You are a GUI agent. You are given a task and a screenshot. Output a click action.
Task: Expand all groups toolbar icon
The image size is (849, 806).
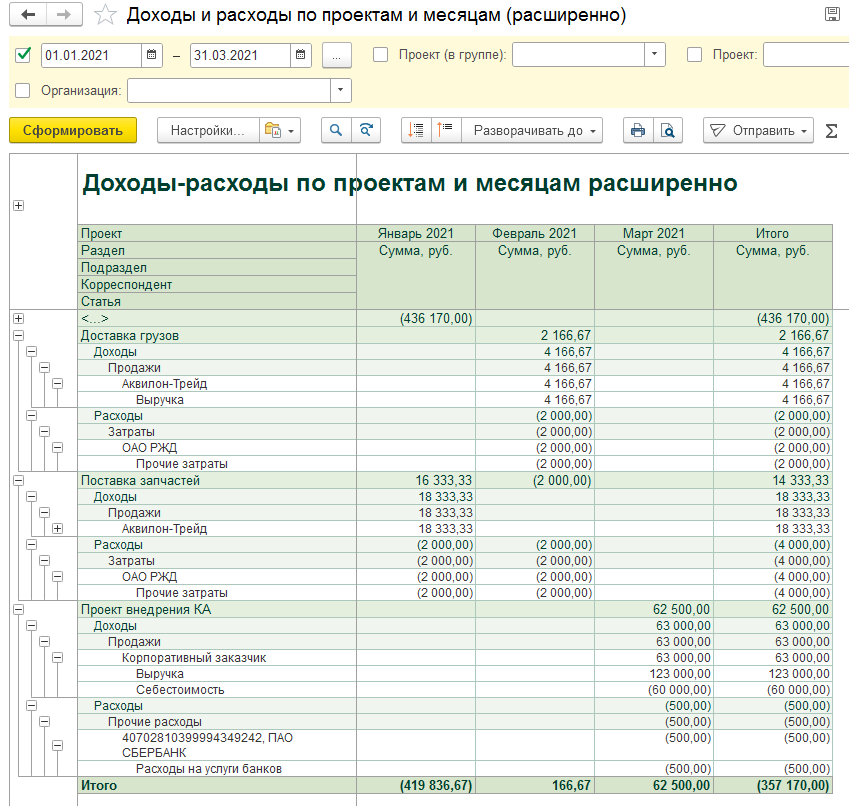pyautogui.click(x=446, y=130)
